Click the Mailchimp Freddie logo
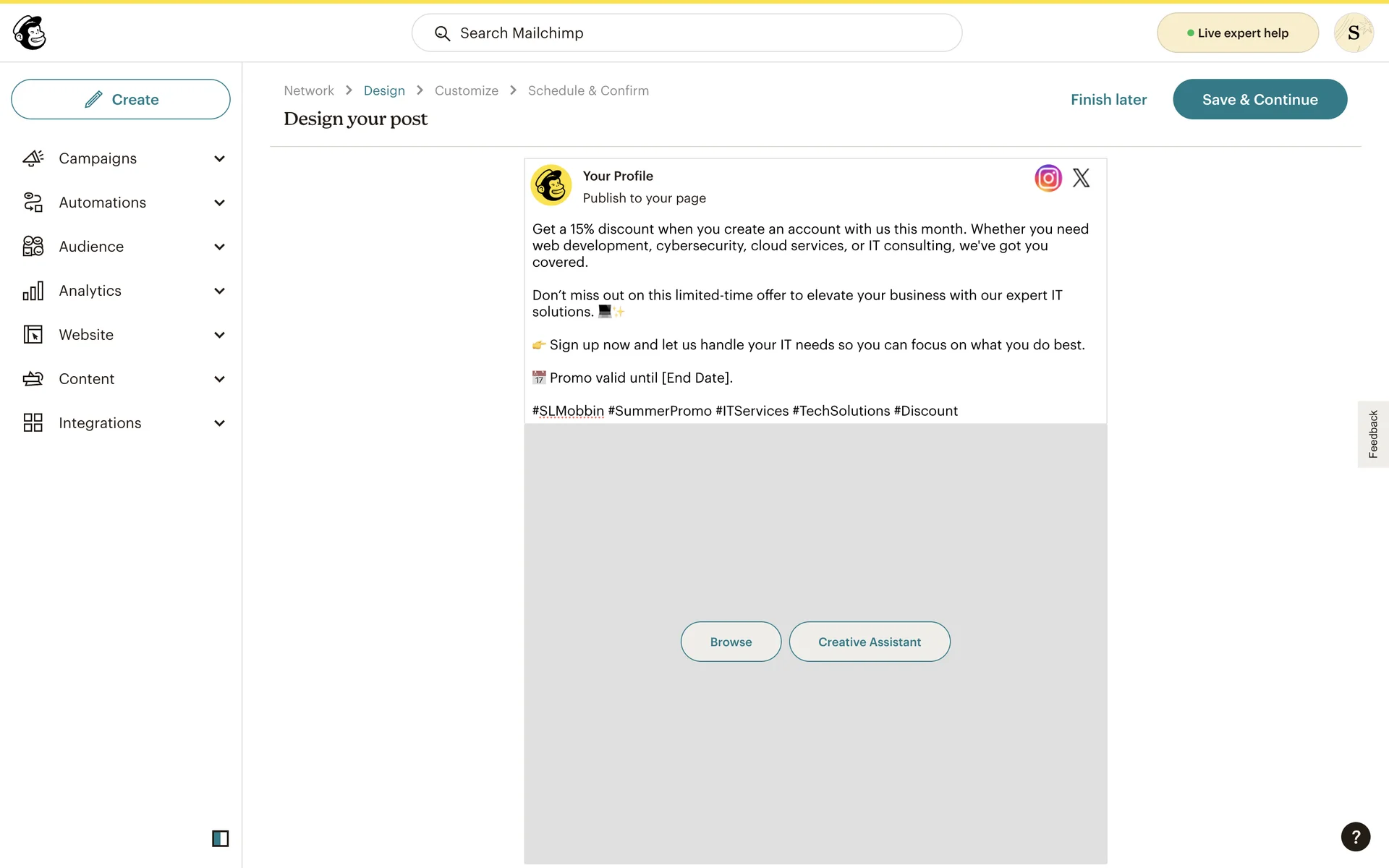Image resolution: width=1389 pixels, height=868 pixels. pos(30,33)
